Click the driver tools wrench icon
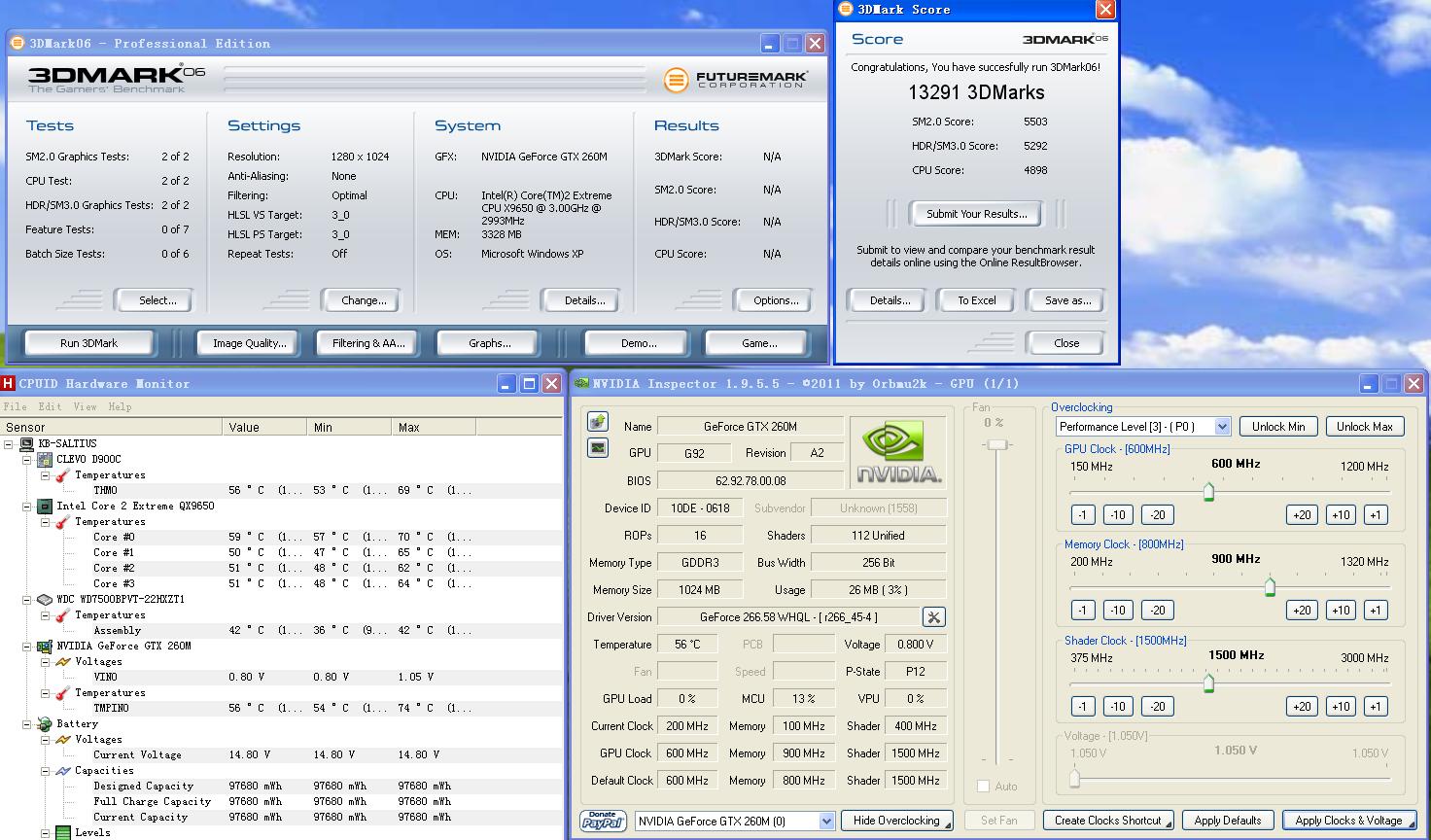 click(933, 616)
